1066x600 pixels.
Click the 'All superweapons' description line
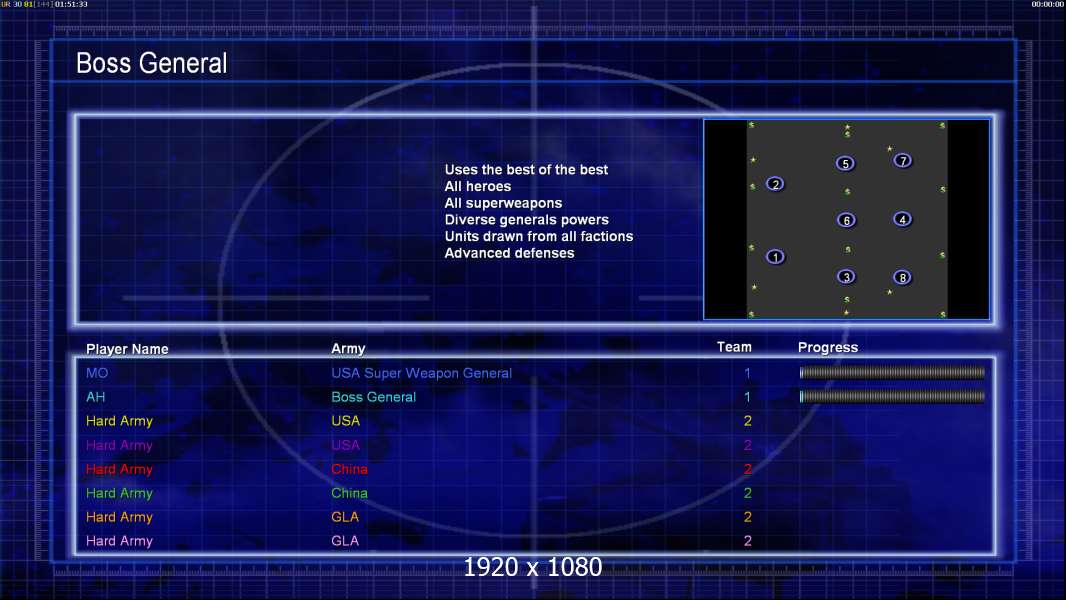pos(503,203)
